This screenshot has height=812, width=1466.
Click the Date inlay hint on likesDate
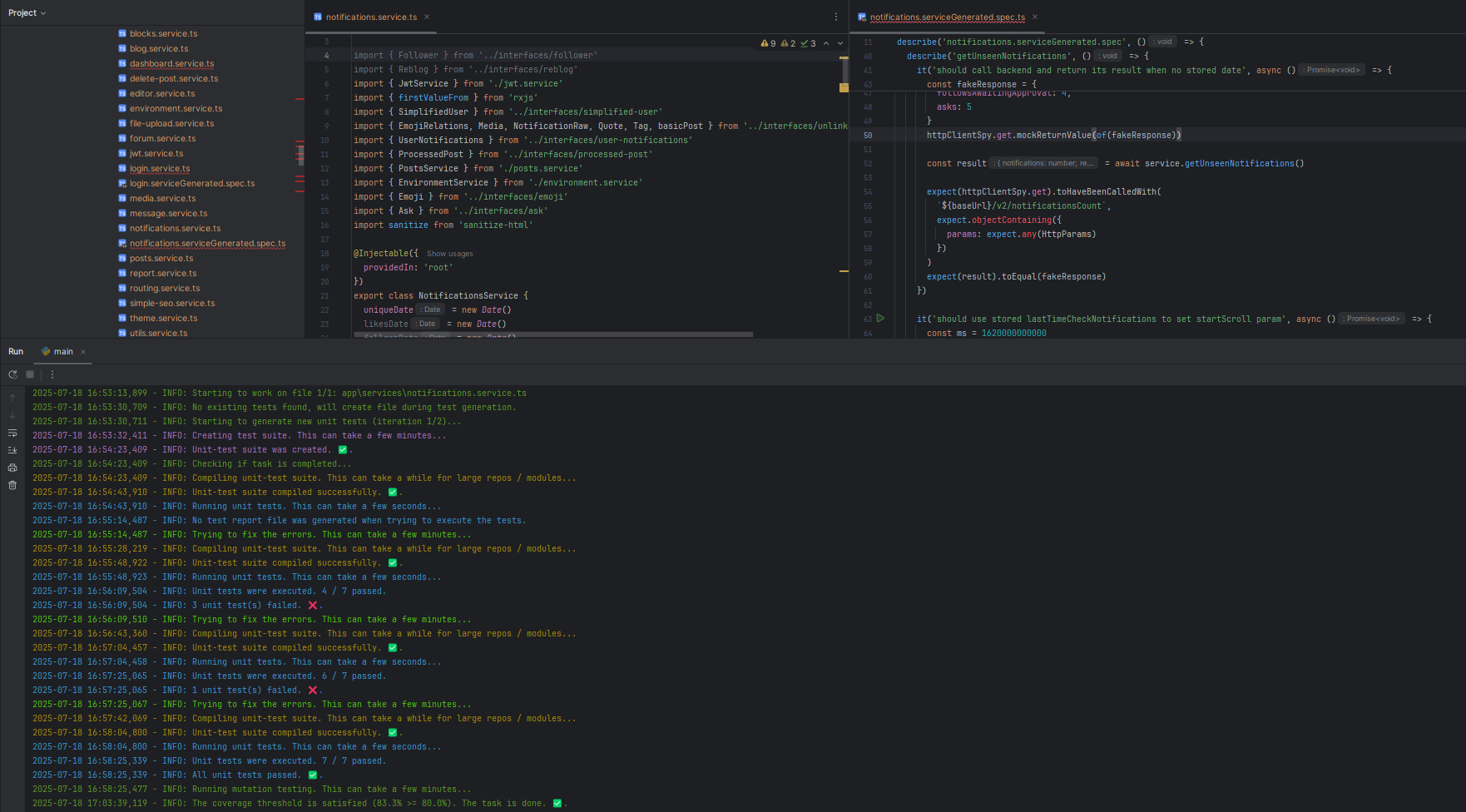(425, 324)
